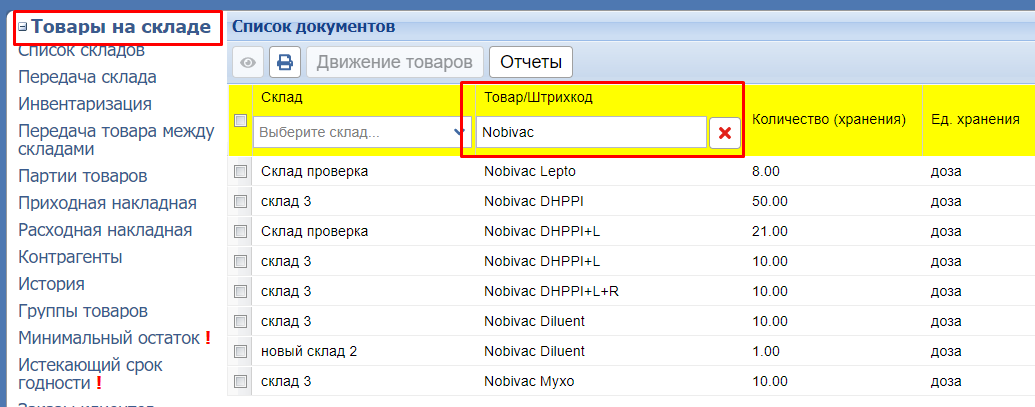
Task: Open the Выберите склад dropdown
Action: tap(362, 132)
